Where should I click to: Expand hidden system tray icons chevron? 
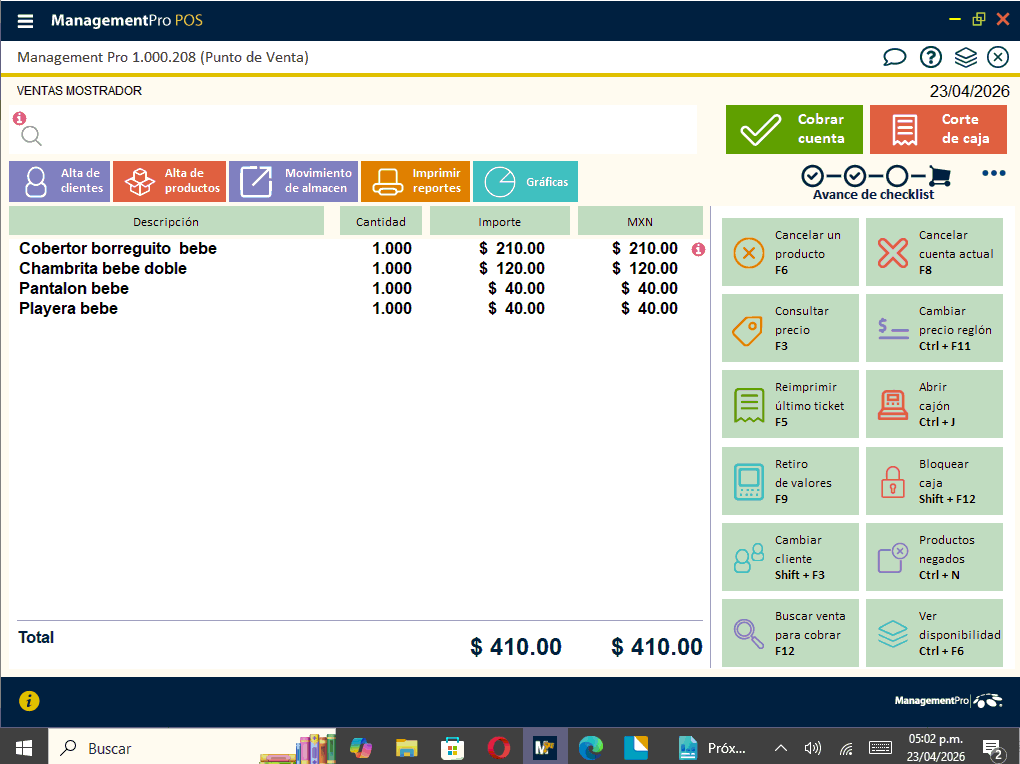[x=781, y=748]
